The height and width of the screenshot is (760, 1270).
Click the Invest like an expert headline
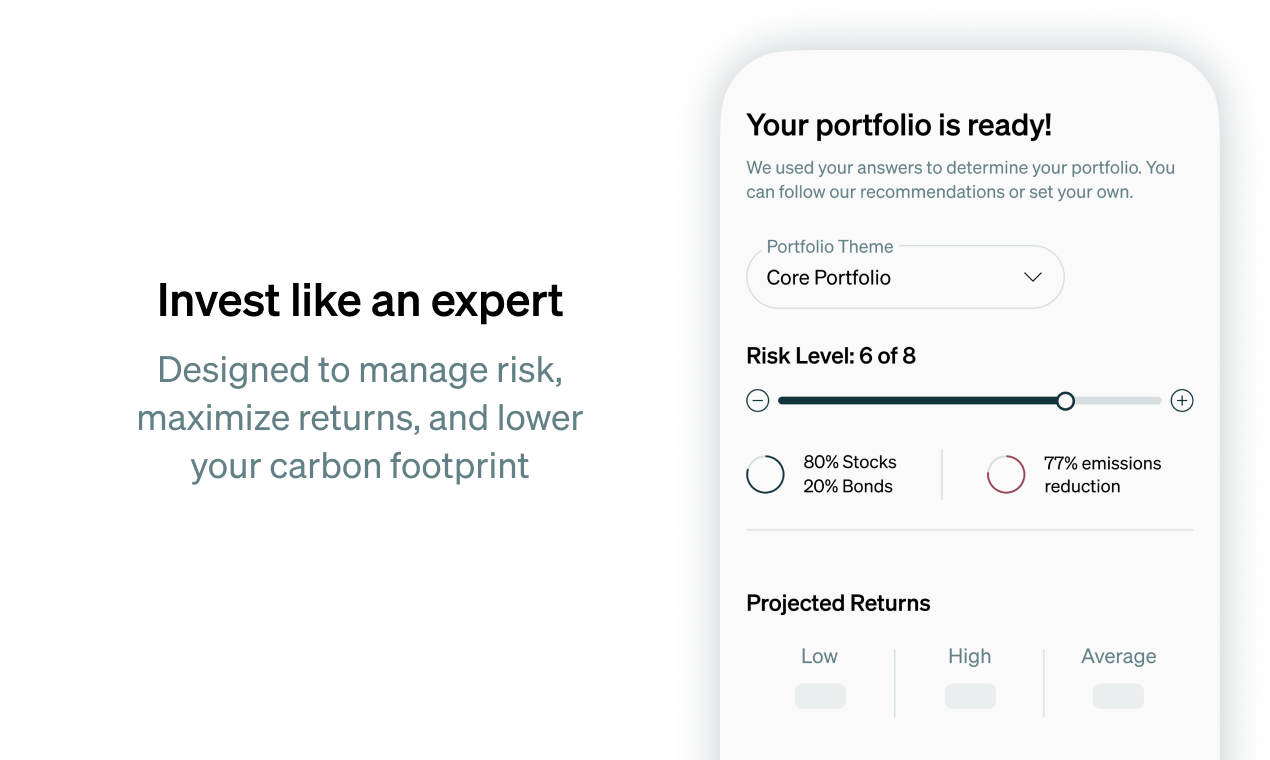pyautogui.click(x=360, y=300)
